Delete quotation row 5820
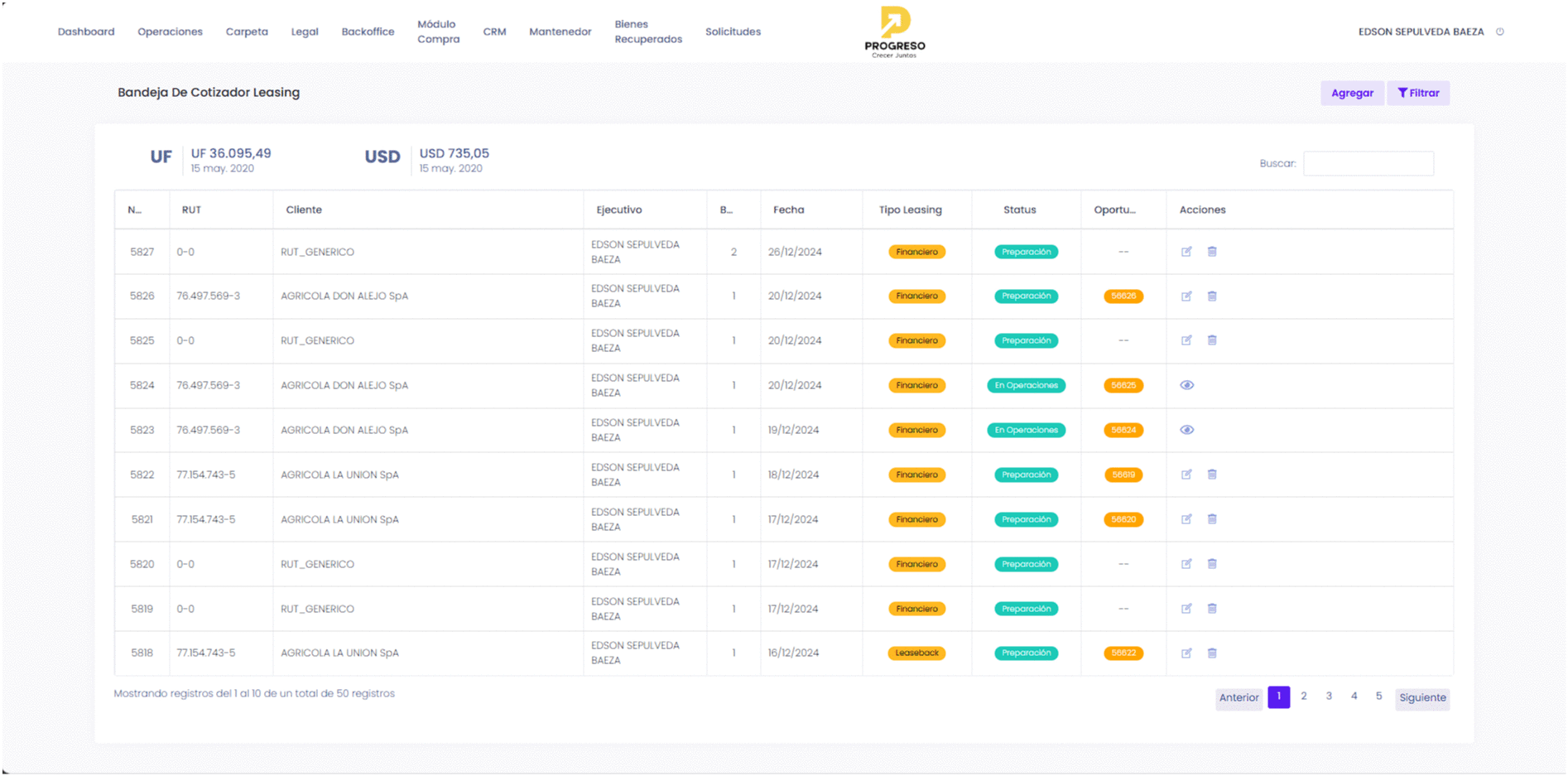This screenshot has height=776, width=1568. tap(1212, 564)
